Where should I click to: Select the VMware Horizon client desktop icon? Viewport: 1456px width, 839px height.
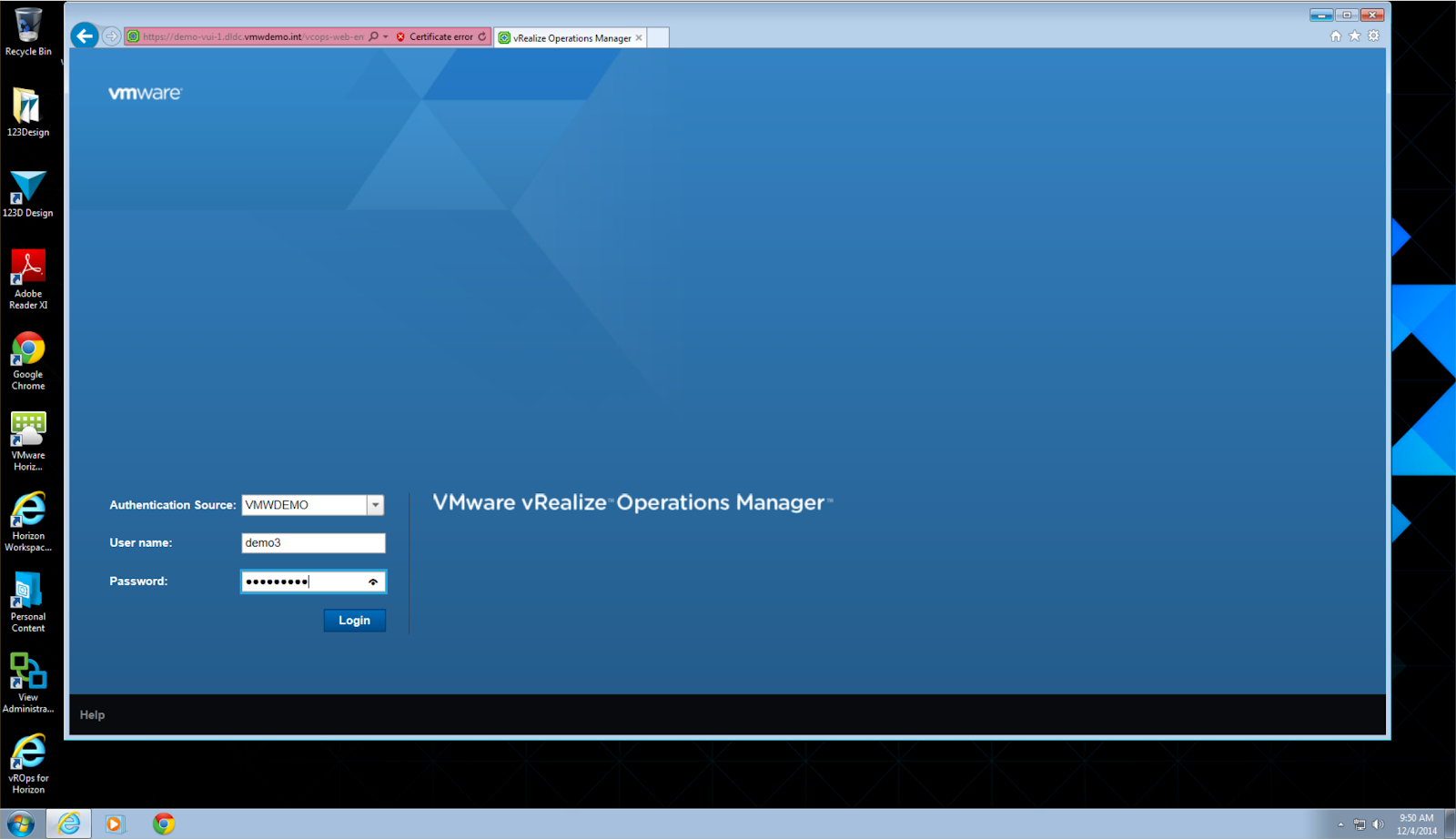click(28, 440)
